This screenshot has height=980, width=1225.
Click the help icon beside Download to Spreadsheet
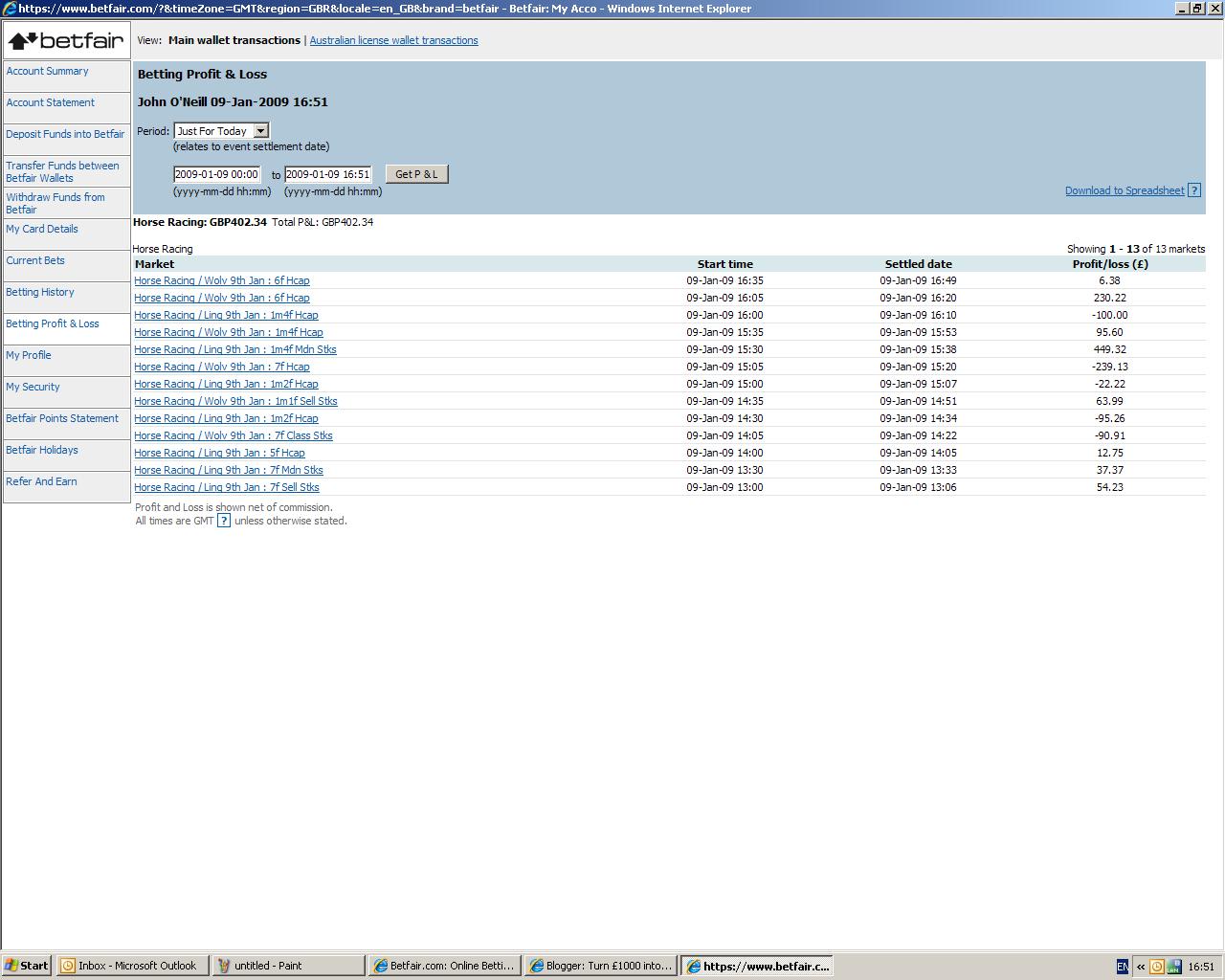[1193, 190]
